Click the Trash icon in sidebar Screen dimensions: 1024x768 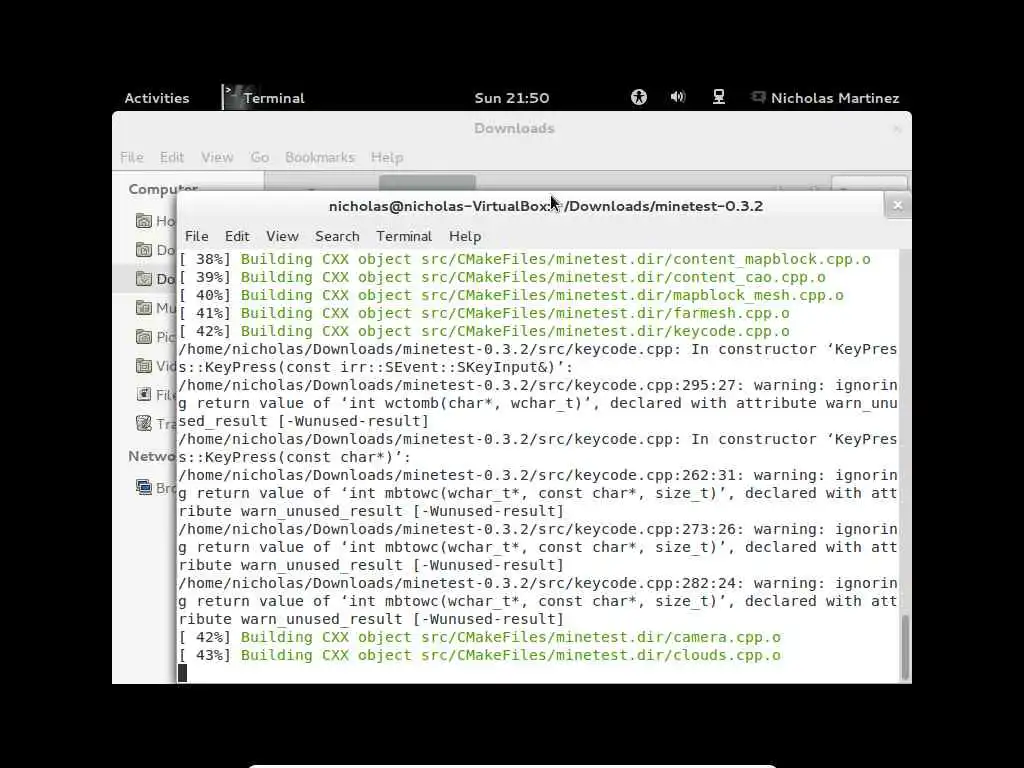click(x=144, y=423)
